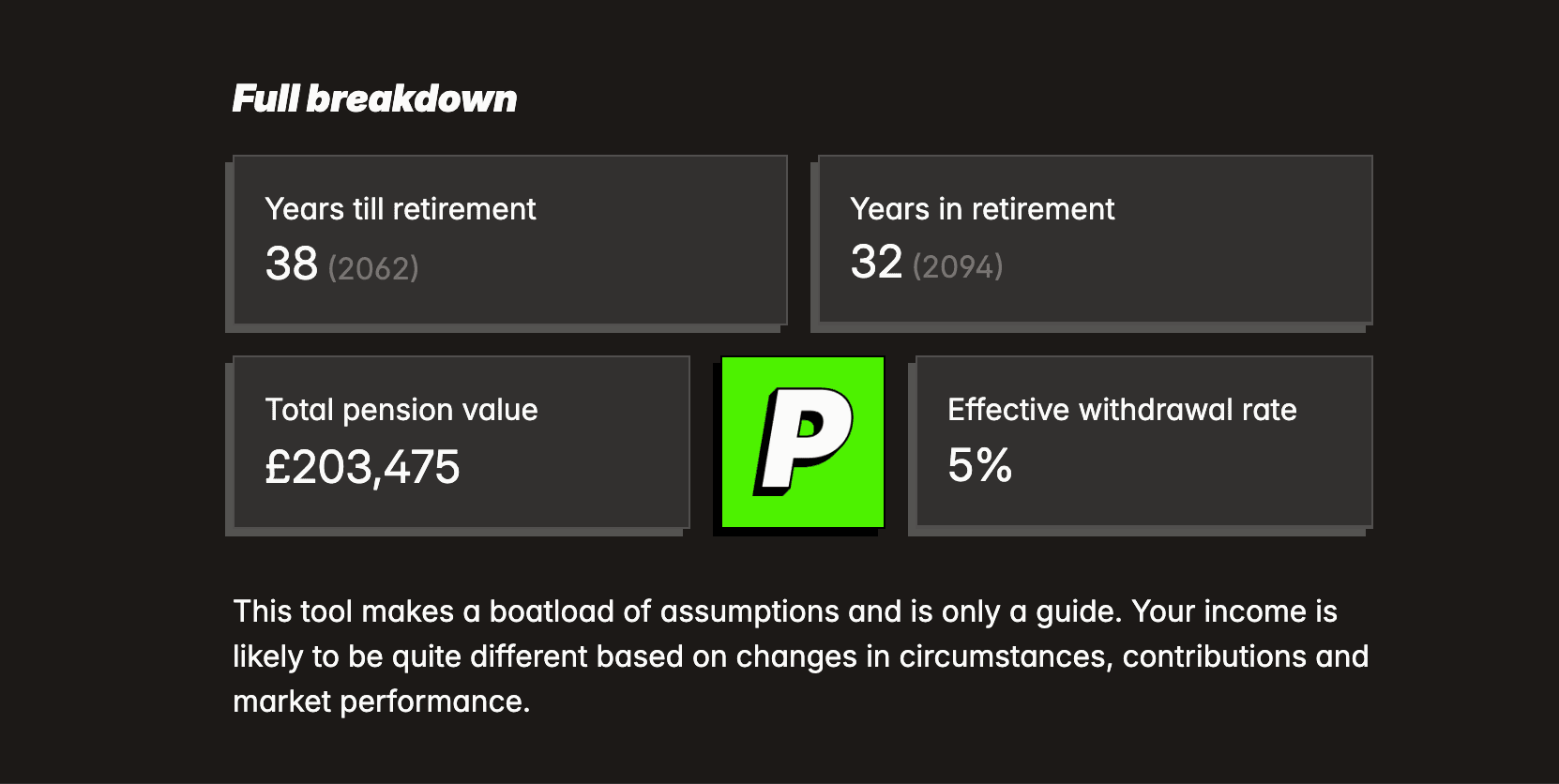Open the Effective withdrawal rate card

coord(1143,441)
